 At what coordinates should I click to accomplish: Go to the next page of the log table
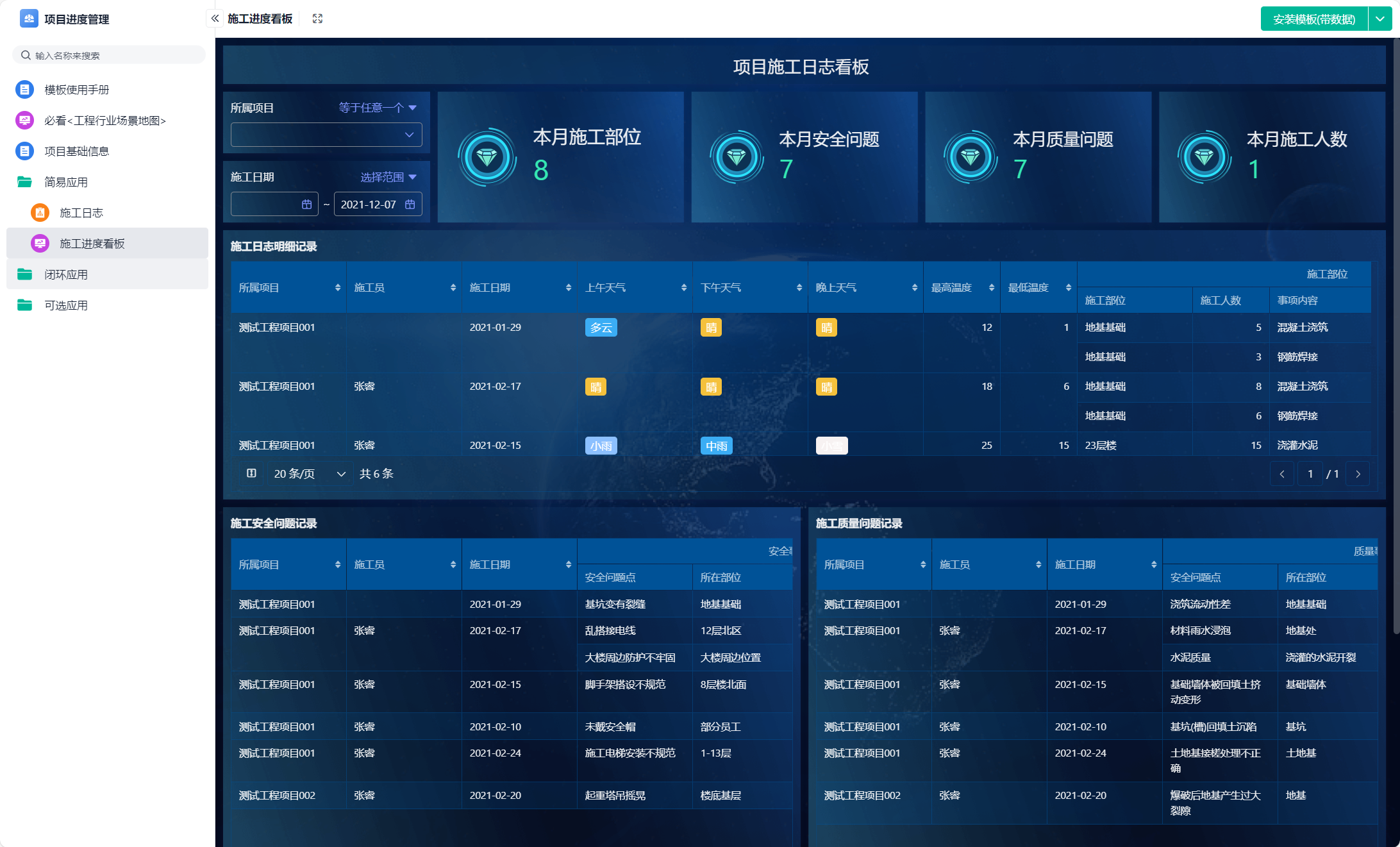[1358, 474]
